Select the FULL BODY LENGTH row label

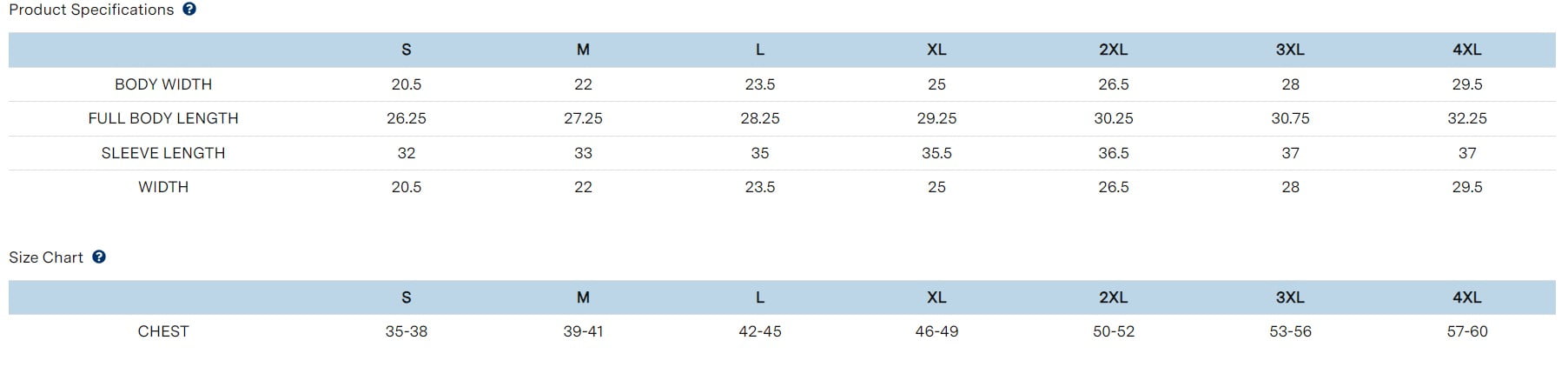pos(163,118)
